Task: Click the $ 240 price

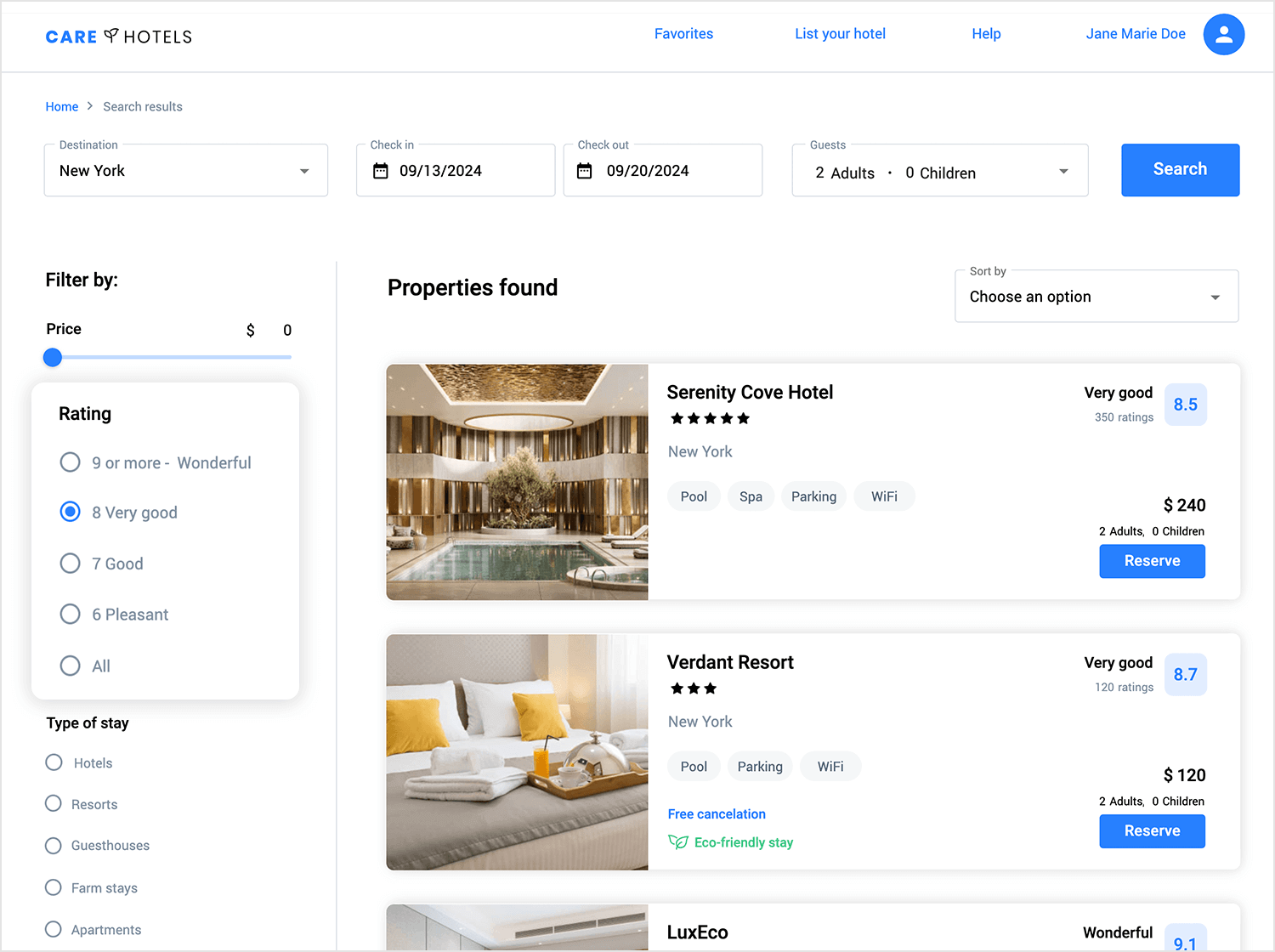Action: point(1184,505)
